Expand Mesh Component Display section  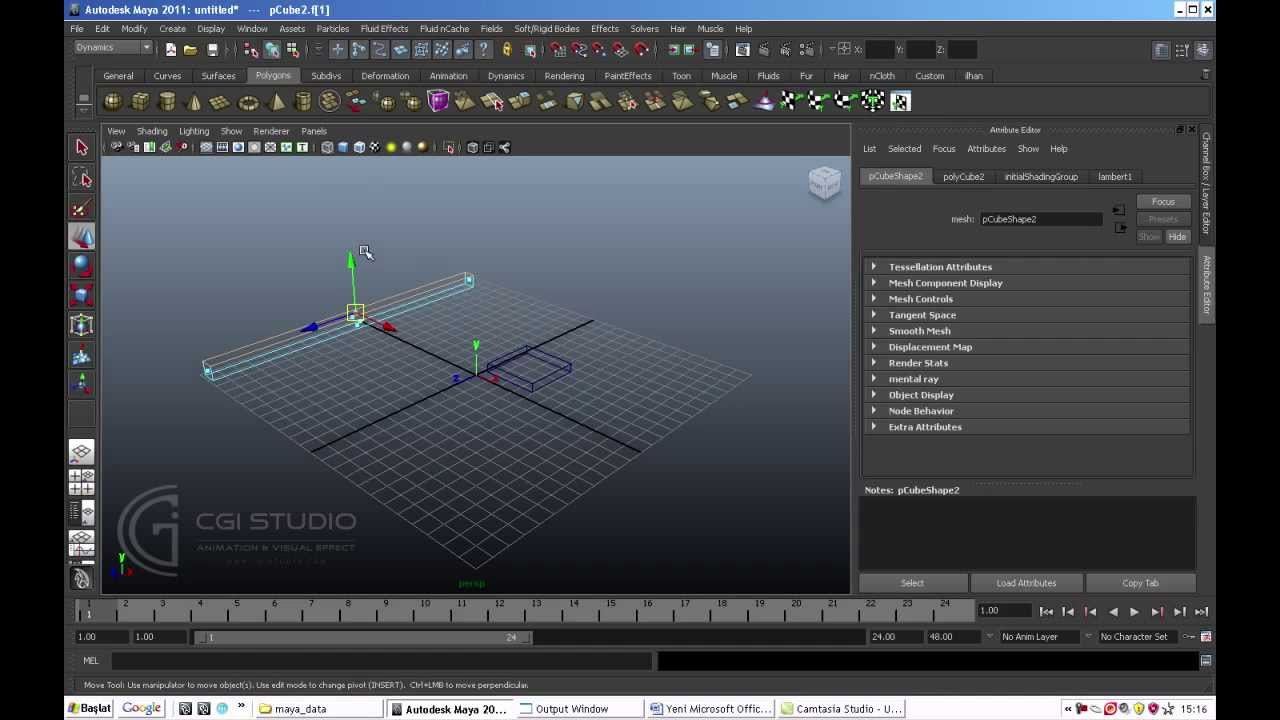[1027, 283]
